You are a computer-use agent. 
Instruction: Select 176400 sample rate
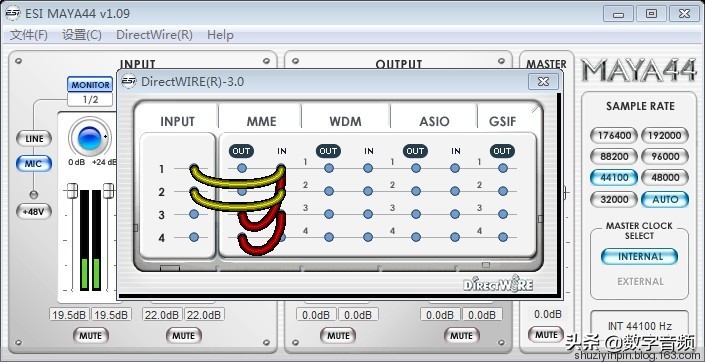click(x=614, y=135)
